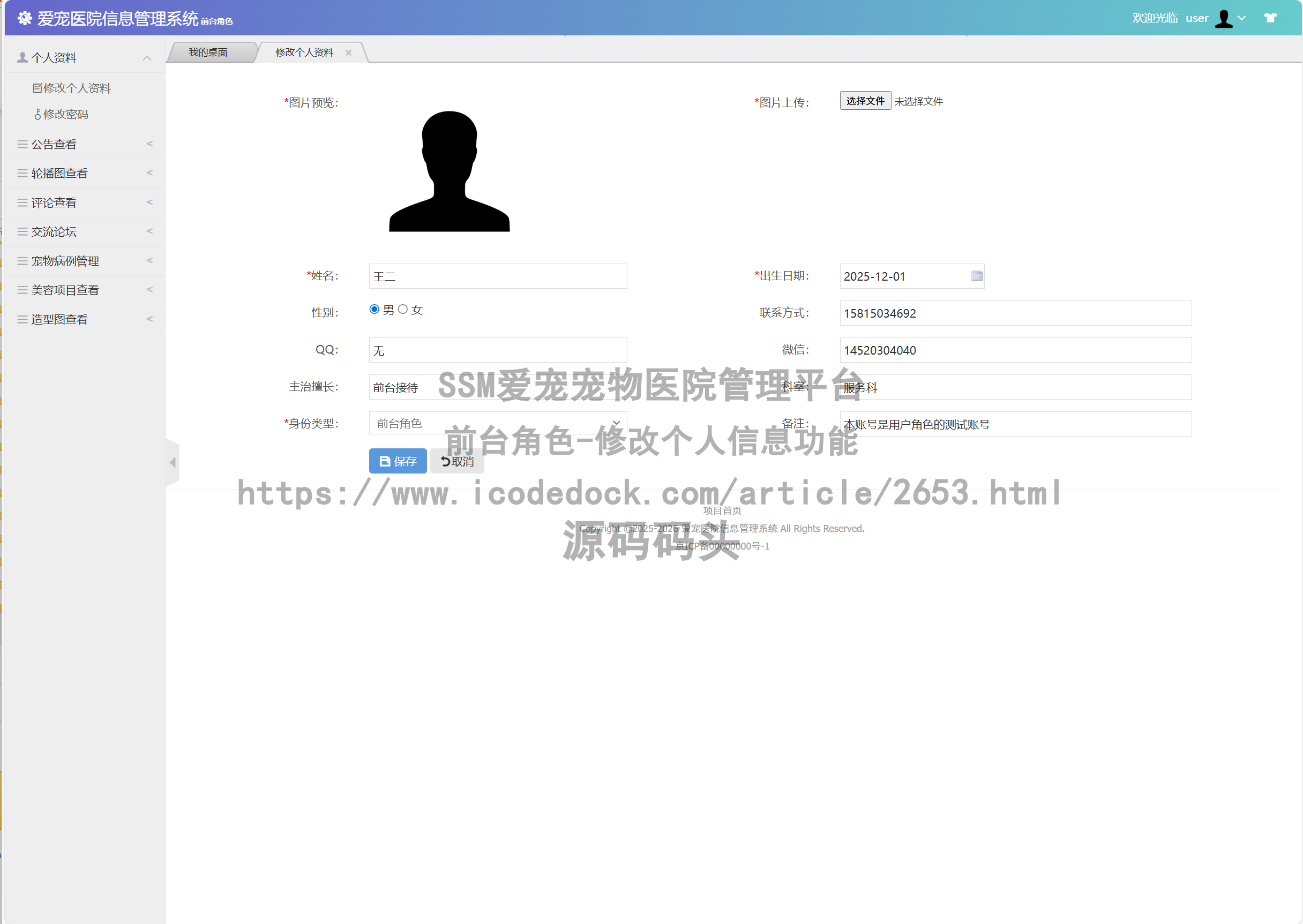Image resolution: width=1303 pixels, height=924 pixels.
Task: Collapse the 个人资料 sidebar section
Action: [147, 57]
